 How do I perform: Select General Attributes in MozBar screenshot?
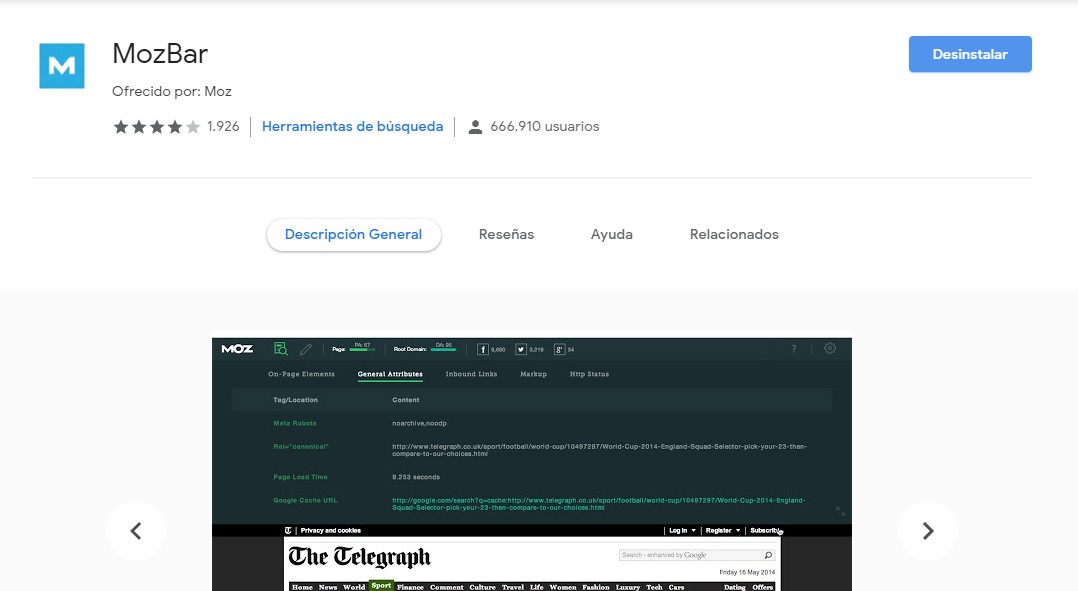point(390,375)
